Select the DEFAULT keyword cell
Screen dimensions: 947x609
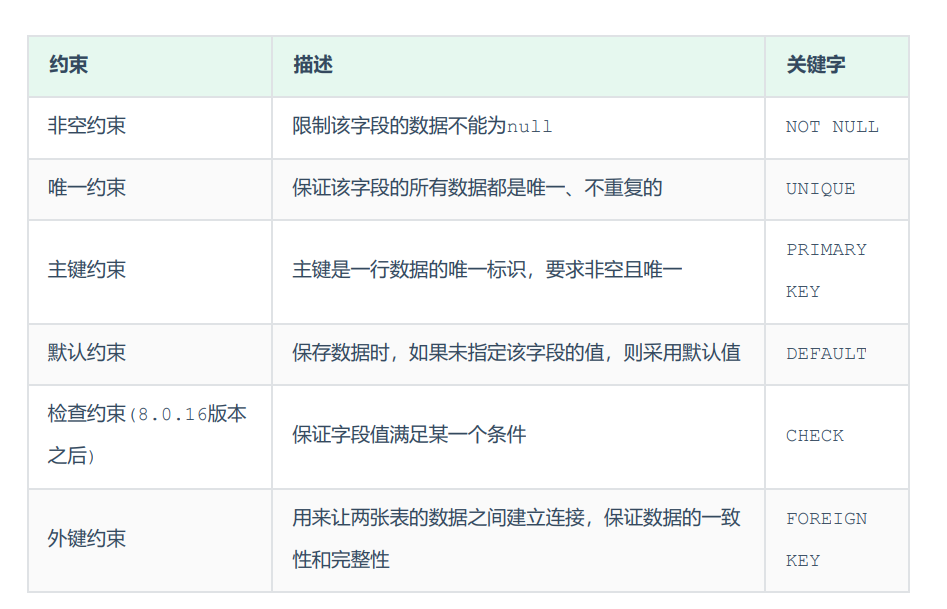point(826,354)
